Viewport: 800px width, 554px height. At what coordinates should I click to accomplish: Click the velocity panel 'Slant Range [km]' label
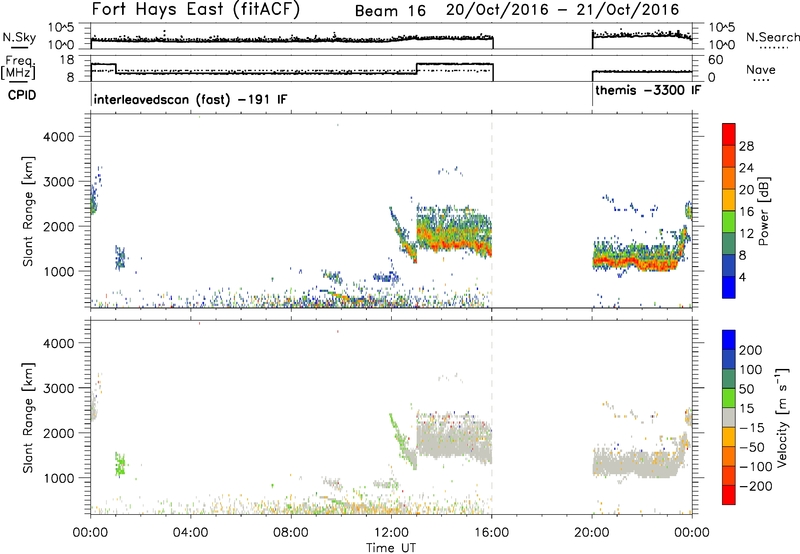28,418
